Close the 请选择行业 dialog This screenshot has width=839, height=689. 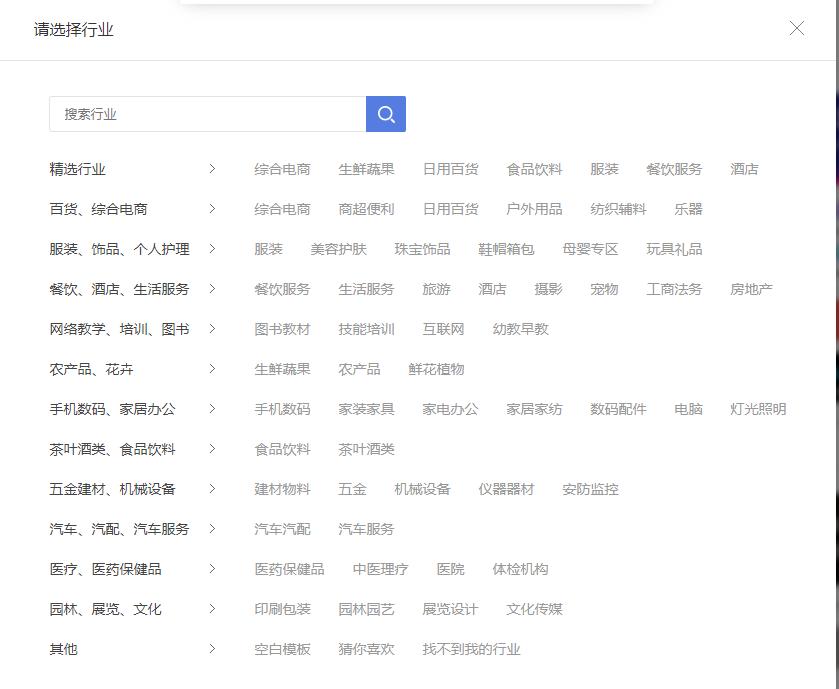point(796,29)
